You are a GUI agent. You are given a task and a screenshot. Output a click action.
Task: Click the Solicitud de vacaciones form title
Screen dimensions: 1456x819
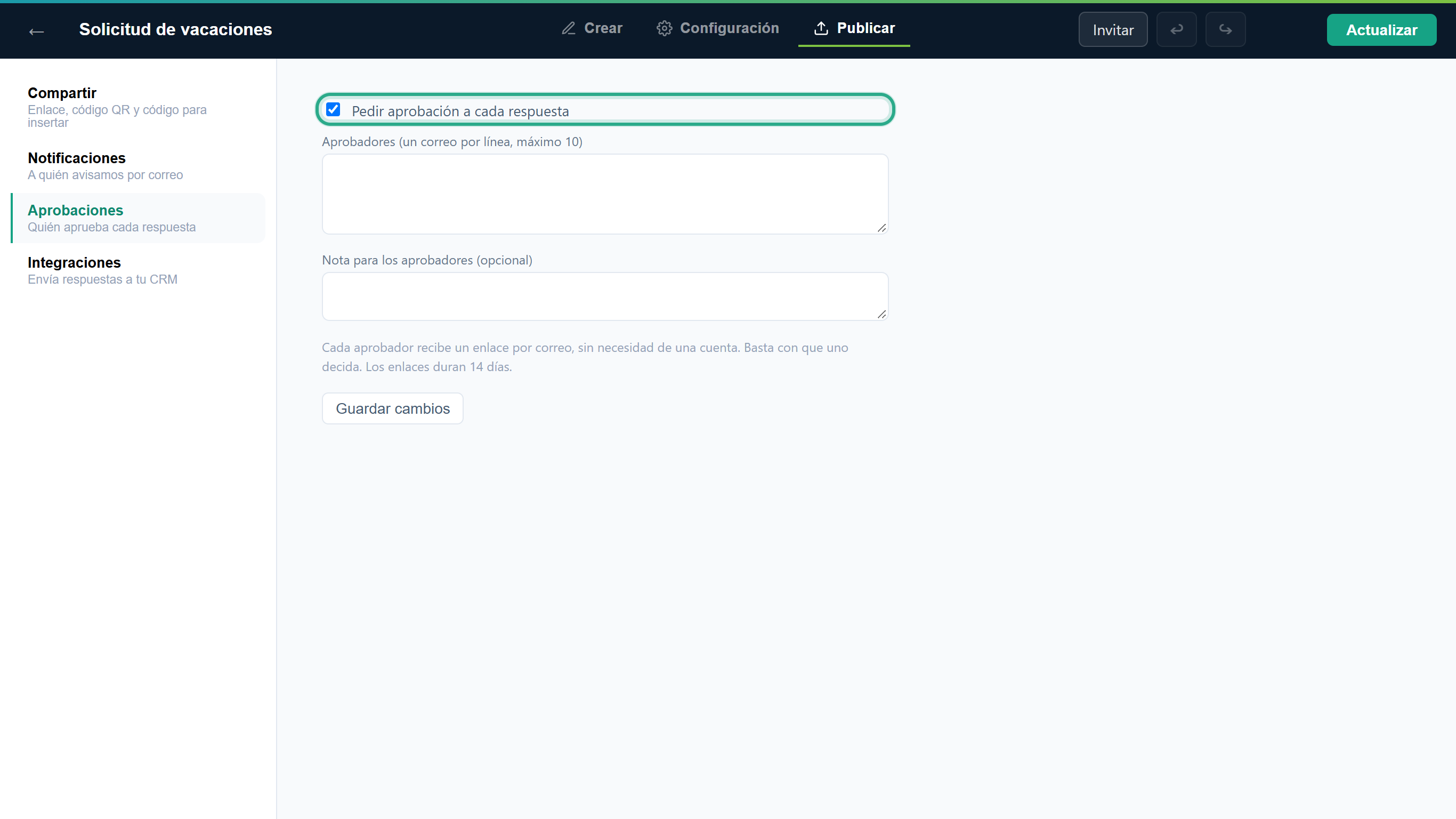coord(175,29)
